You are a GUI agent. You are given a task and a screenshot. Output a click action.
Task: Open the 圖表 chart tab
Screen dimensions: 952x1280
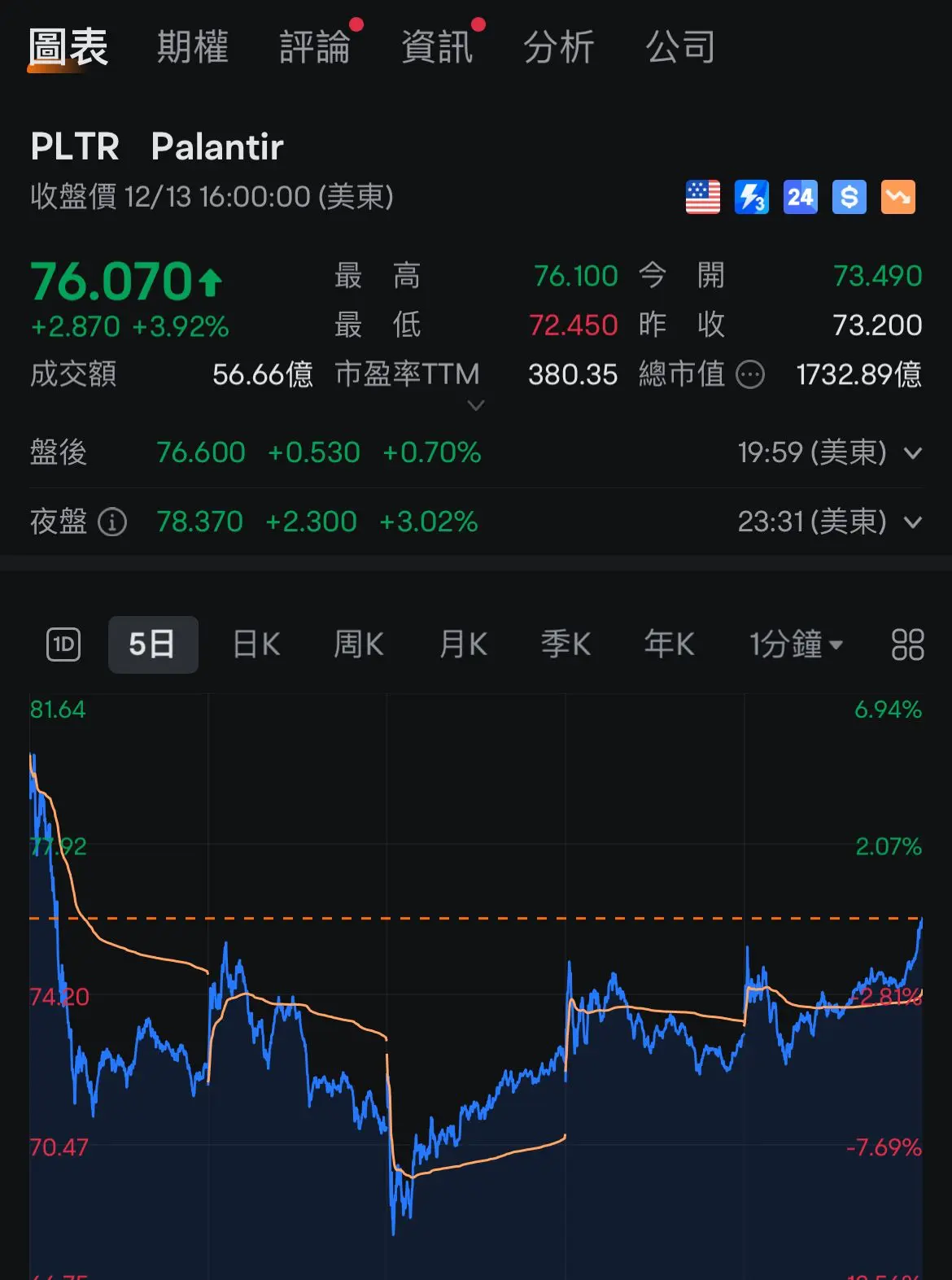point(68,46)
